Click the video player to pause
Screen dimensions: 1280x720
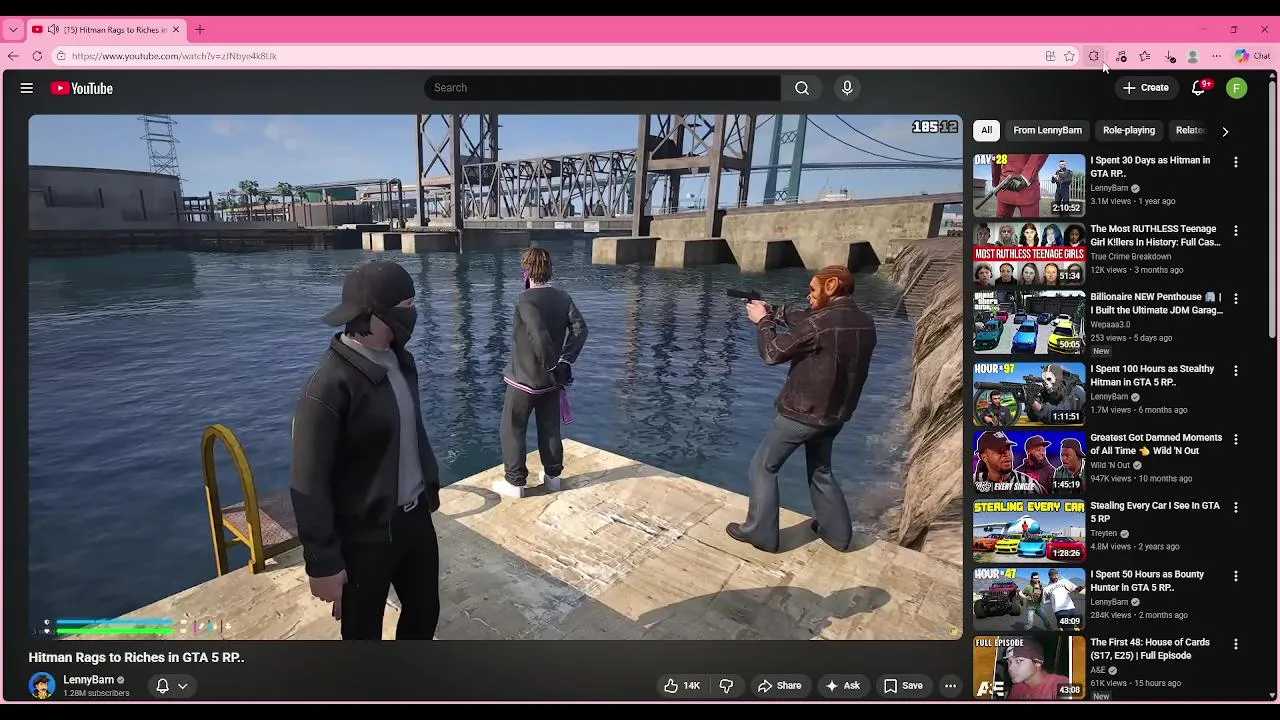(x=495, y=377)
